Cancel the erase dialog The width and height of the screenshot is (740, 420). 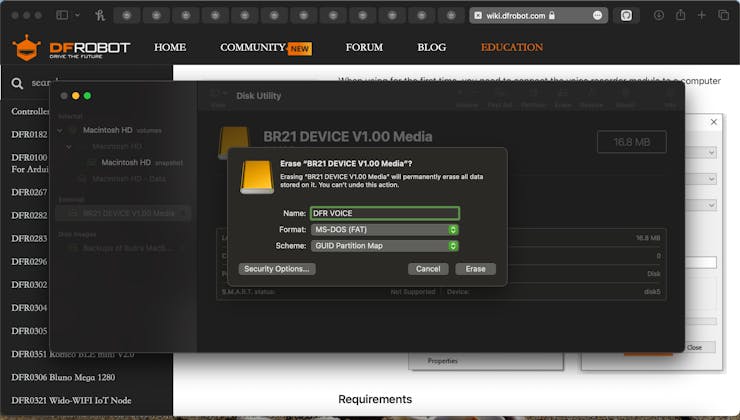pos(428,269)
